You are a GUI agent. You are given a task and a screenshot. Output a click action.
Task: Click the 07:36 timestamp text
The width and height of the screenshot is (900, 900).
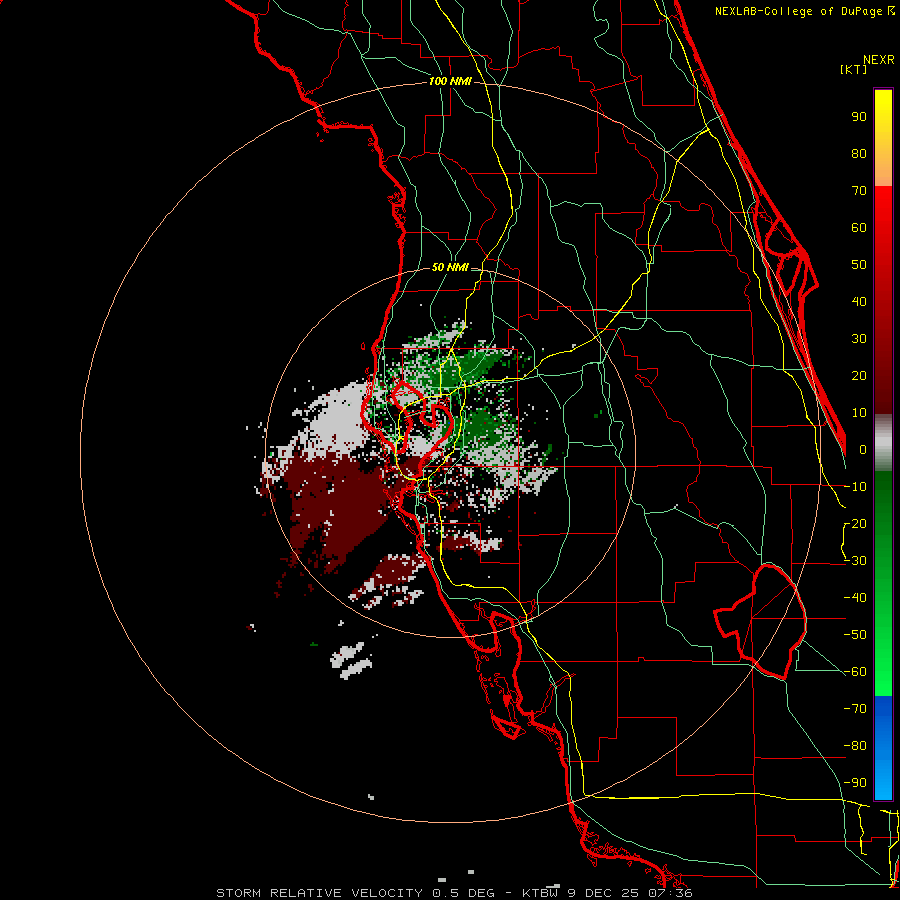coord(669,893)
